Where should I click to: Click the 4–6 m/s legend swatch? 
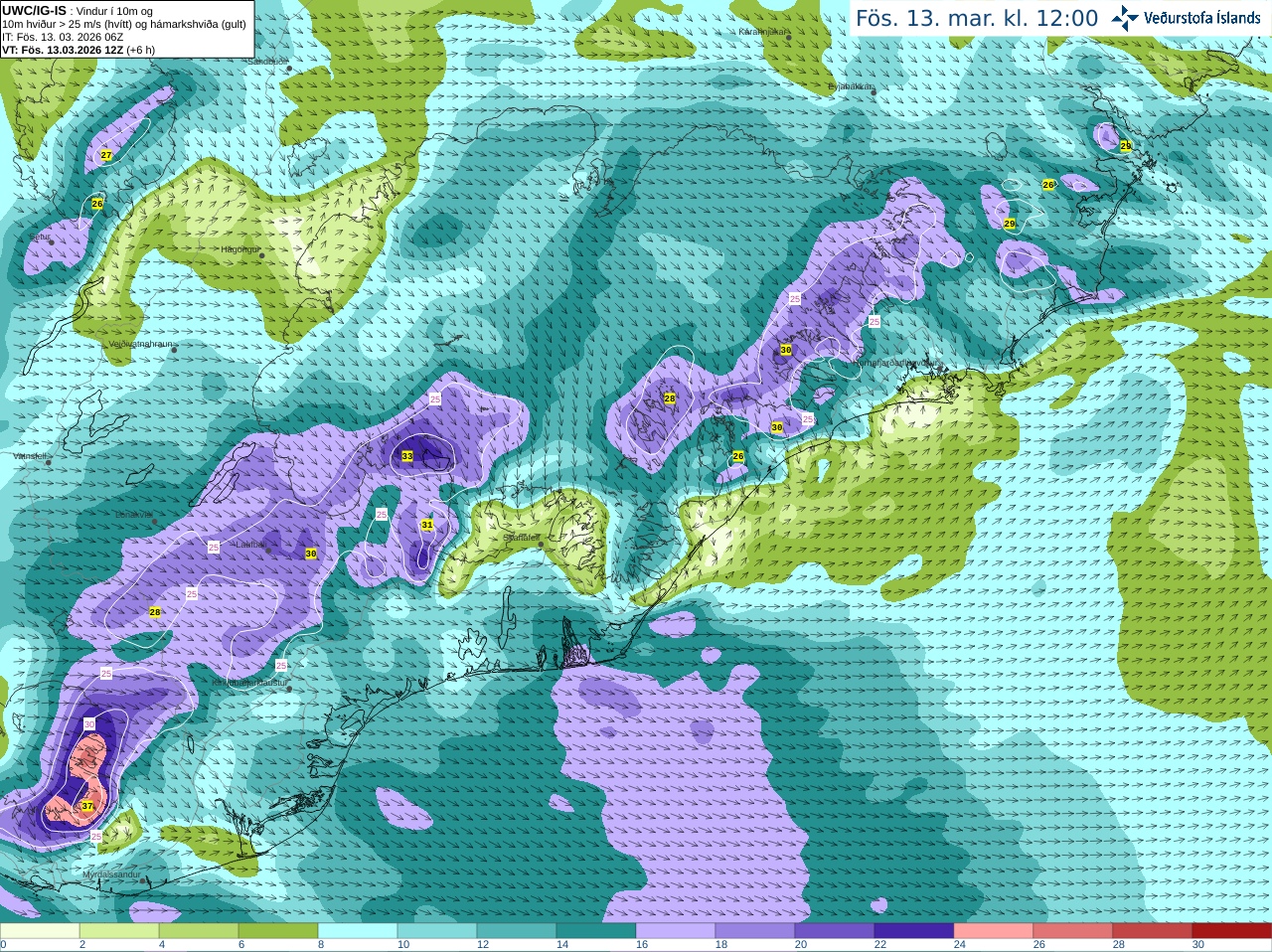(x=199, y=931)
